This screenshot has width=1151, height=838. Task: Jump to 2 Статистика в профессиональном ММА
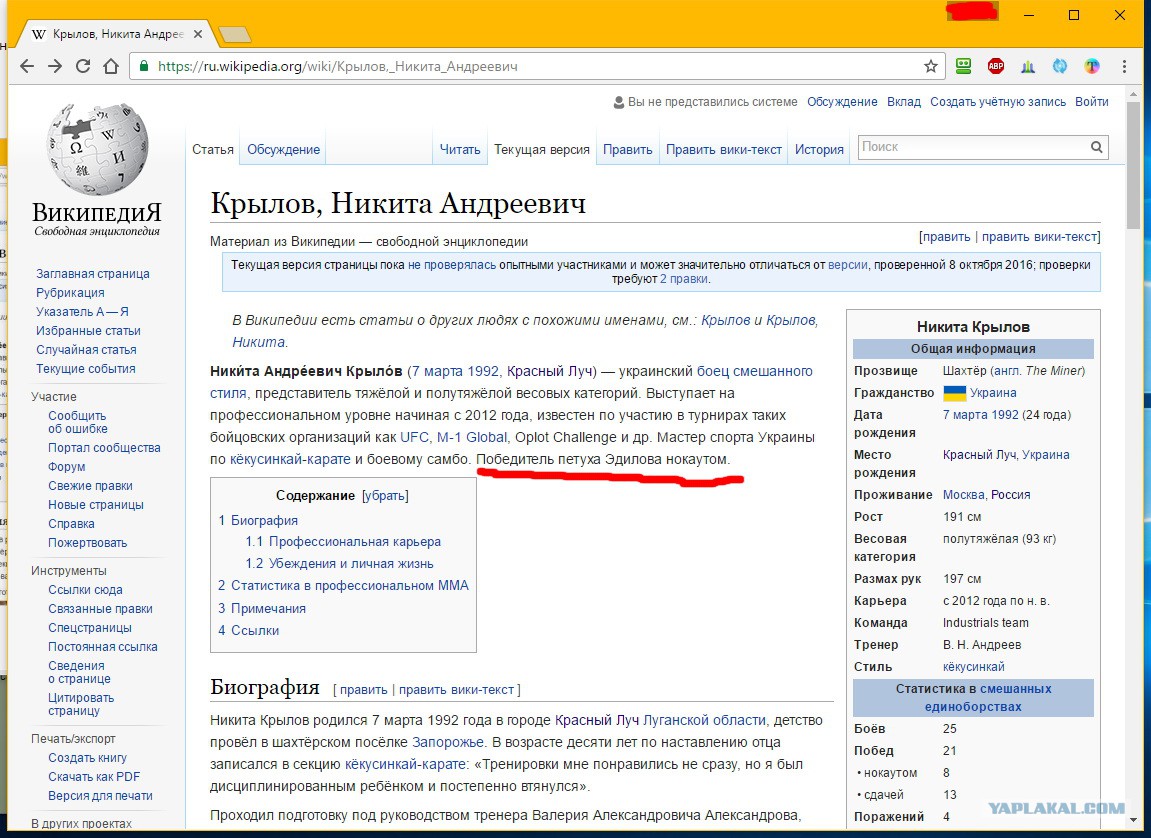click(343, 586)
